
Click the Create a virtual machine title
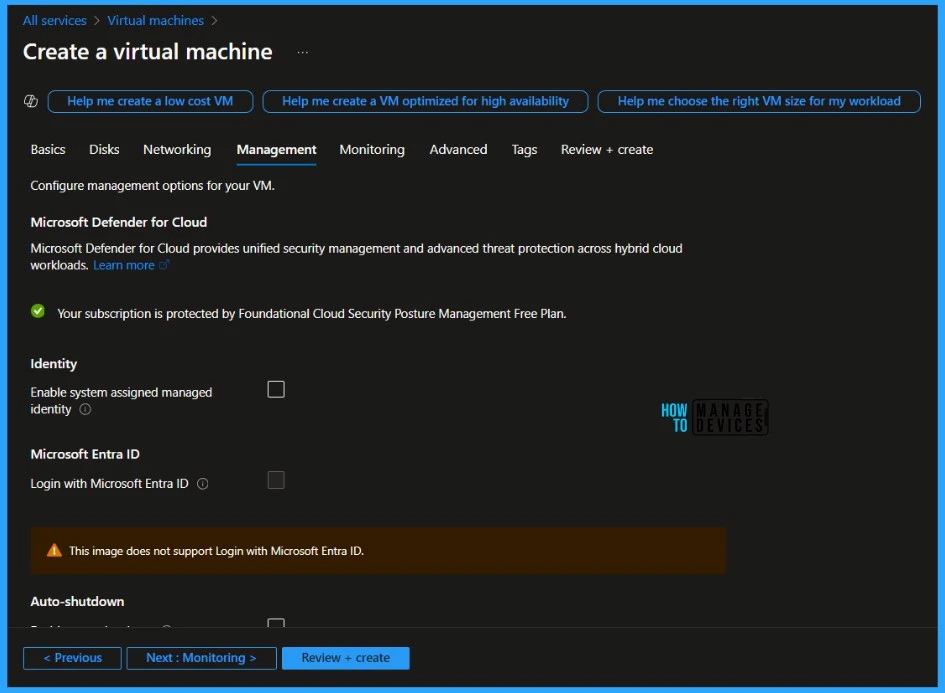pos(148,52)
